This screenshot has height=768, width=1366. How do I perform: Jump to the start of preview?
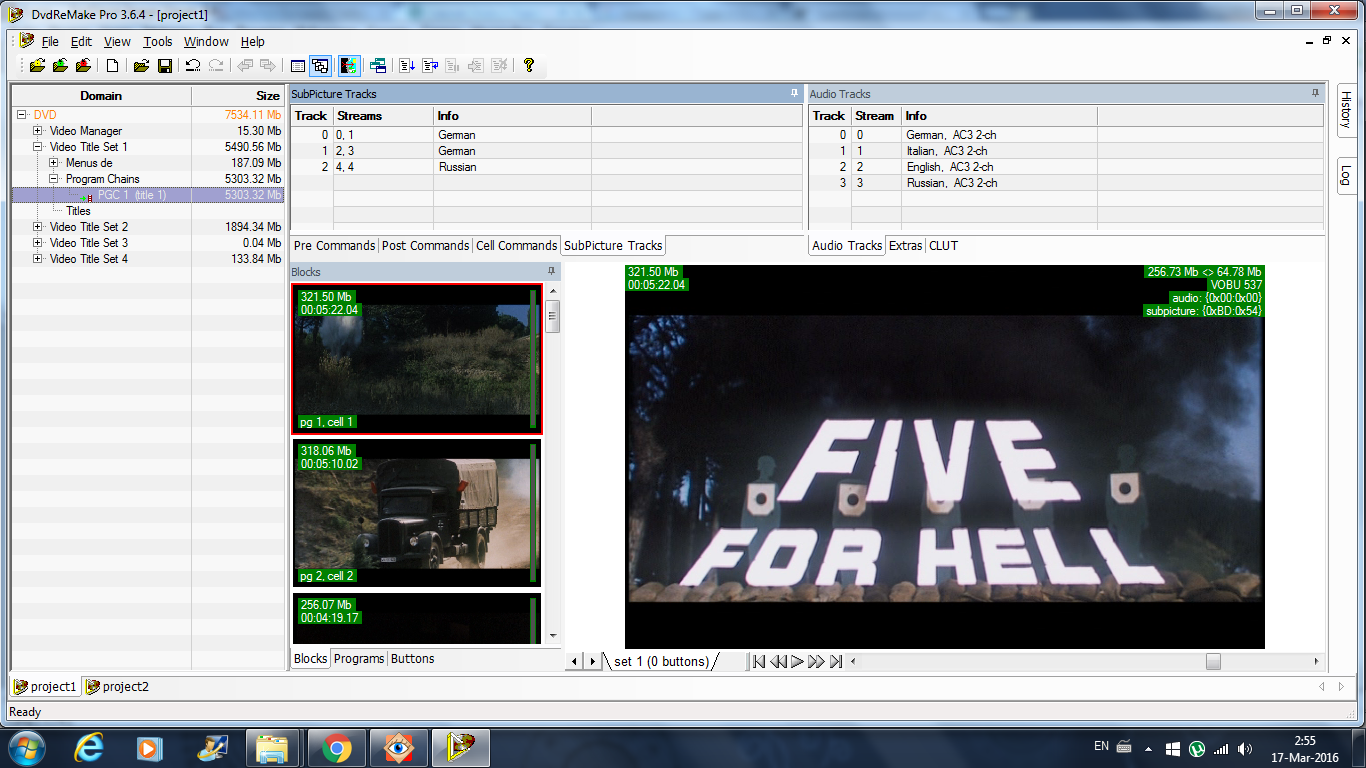[759, 662]
